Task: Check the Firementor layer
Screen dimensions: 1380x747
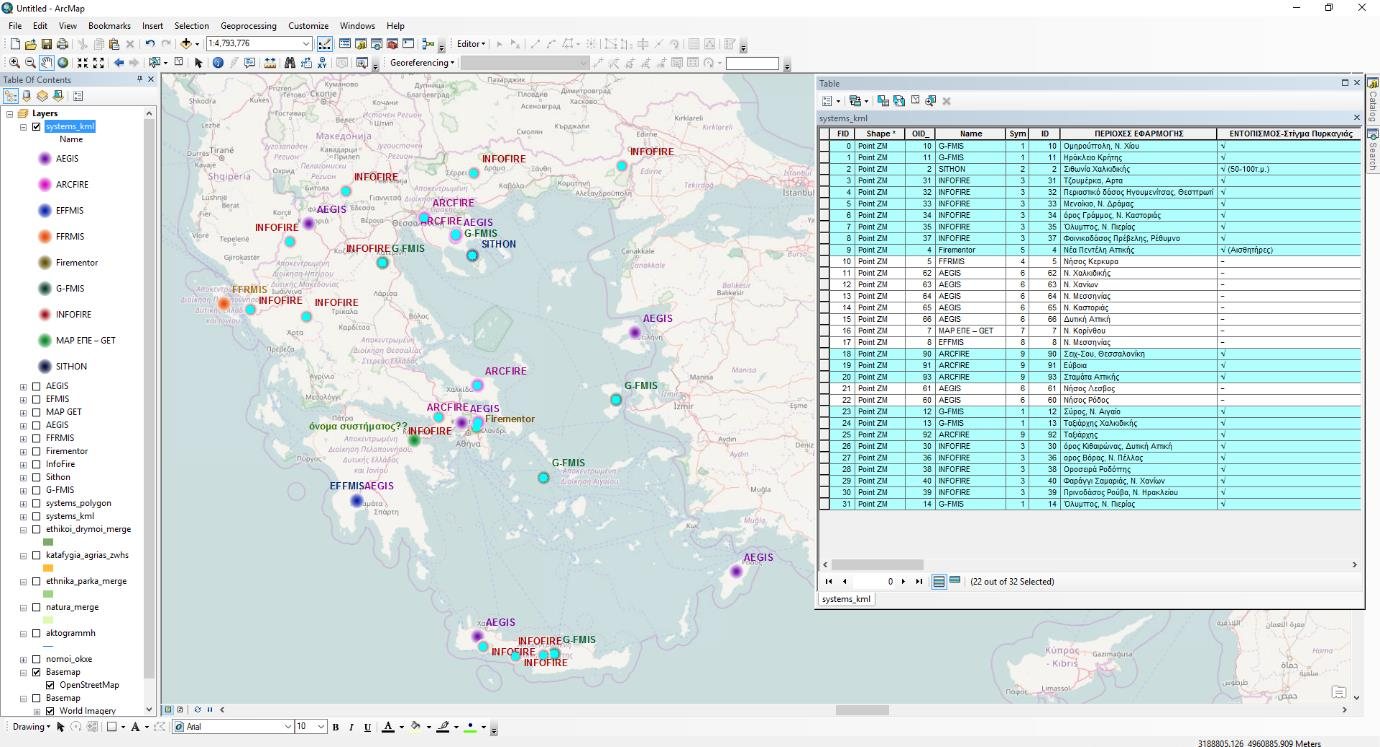Action: (x=37, y=451)
